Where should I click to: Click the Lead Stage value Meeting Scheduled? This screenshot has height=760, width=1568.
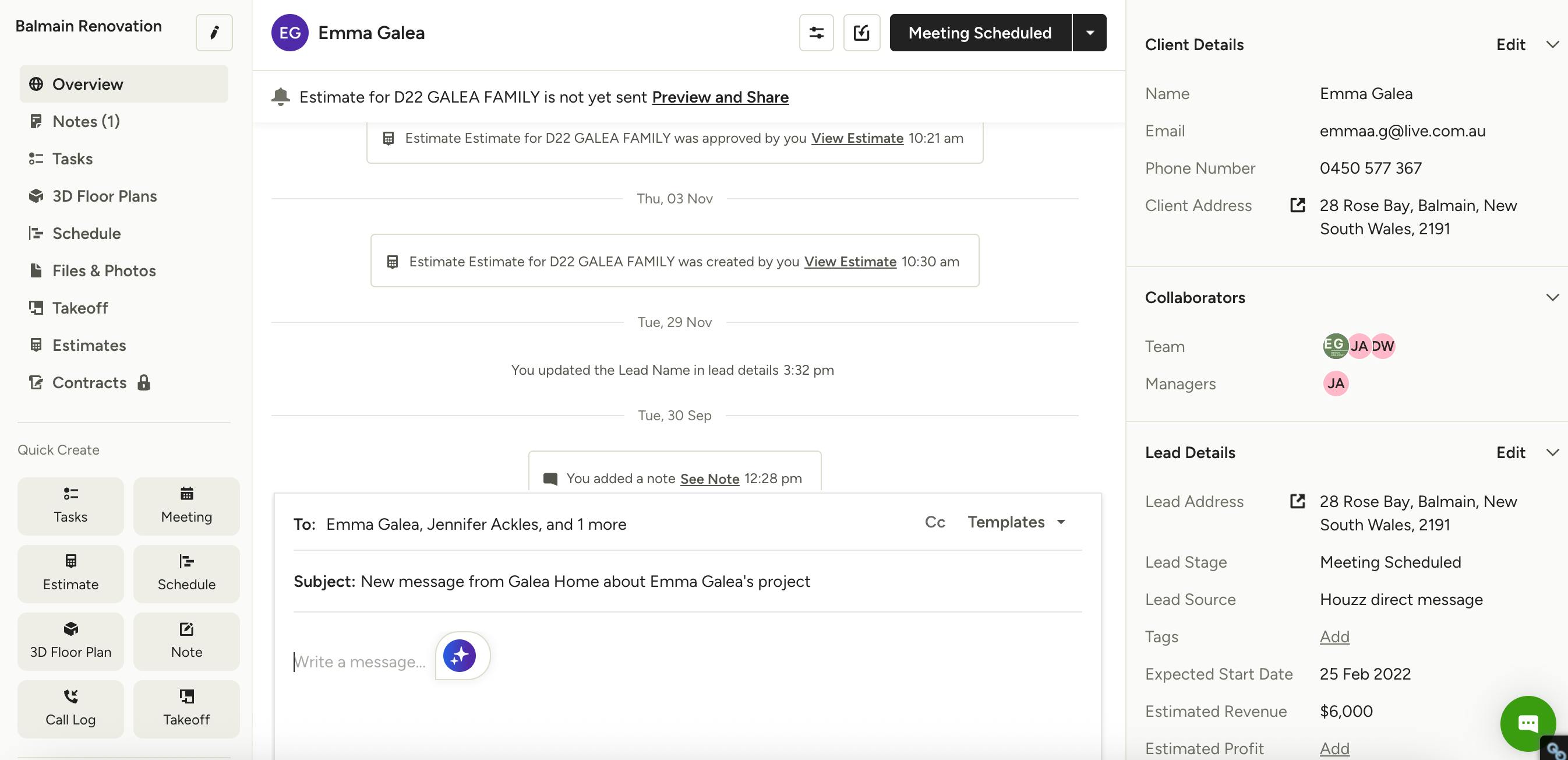pyautogui.click(x=1390, y=562)
